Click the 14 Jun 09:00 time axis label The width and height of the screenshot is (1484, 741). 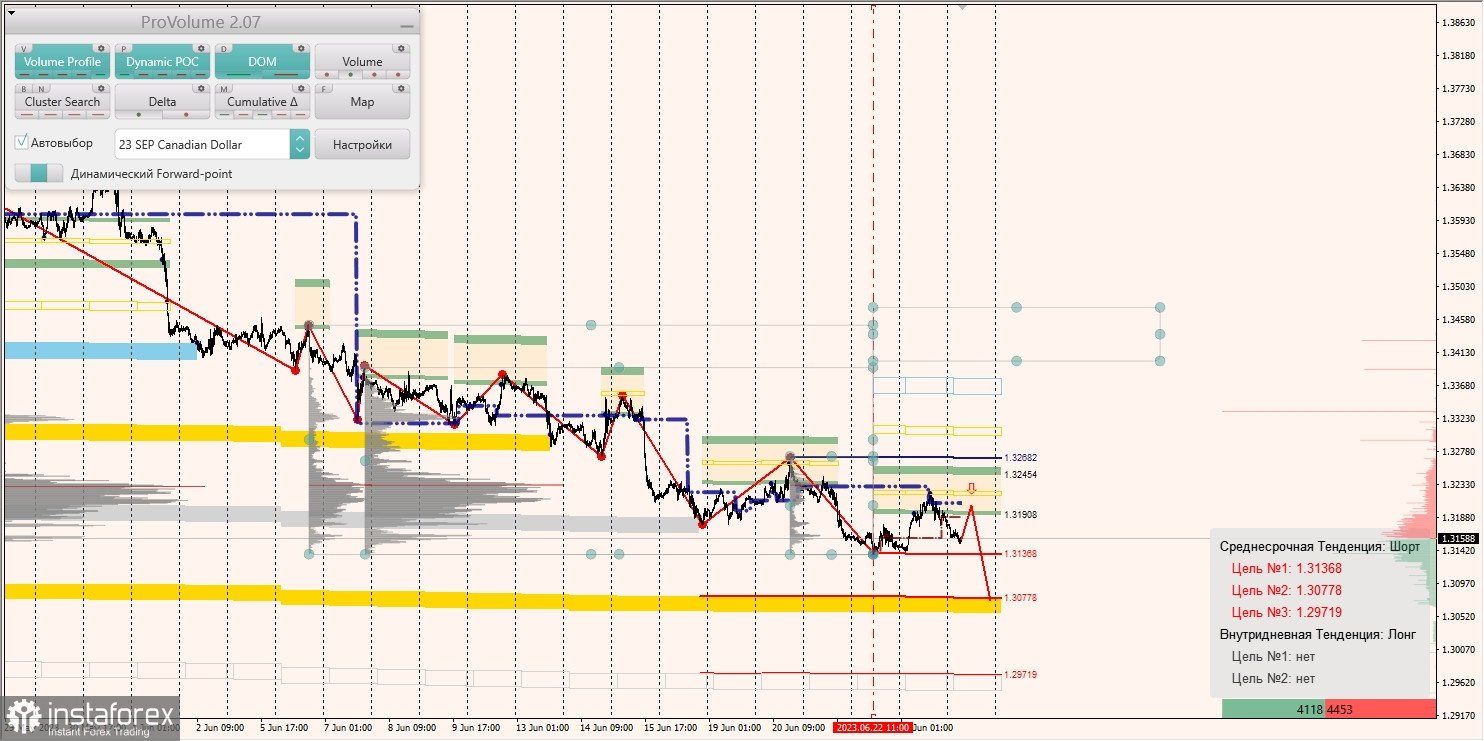tap(608, 728)
